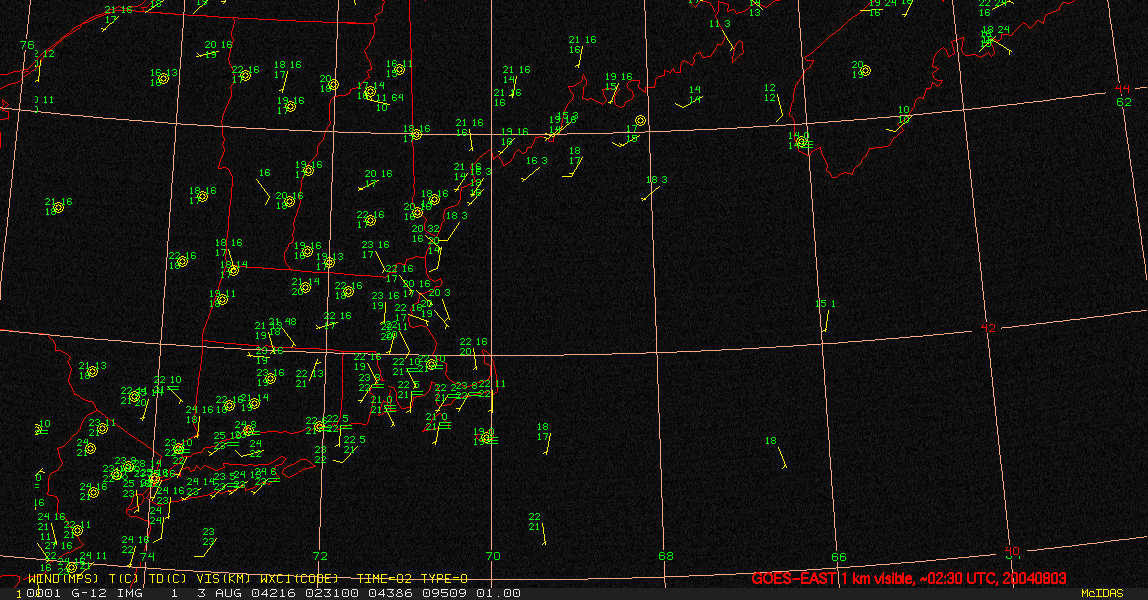Click IMG in the status line

click(x=128, y=593)
